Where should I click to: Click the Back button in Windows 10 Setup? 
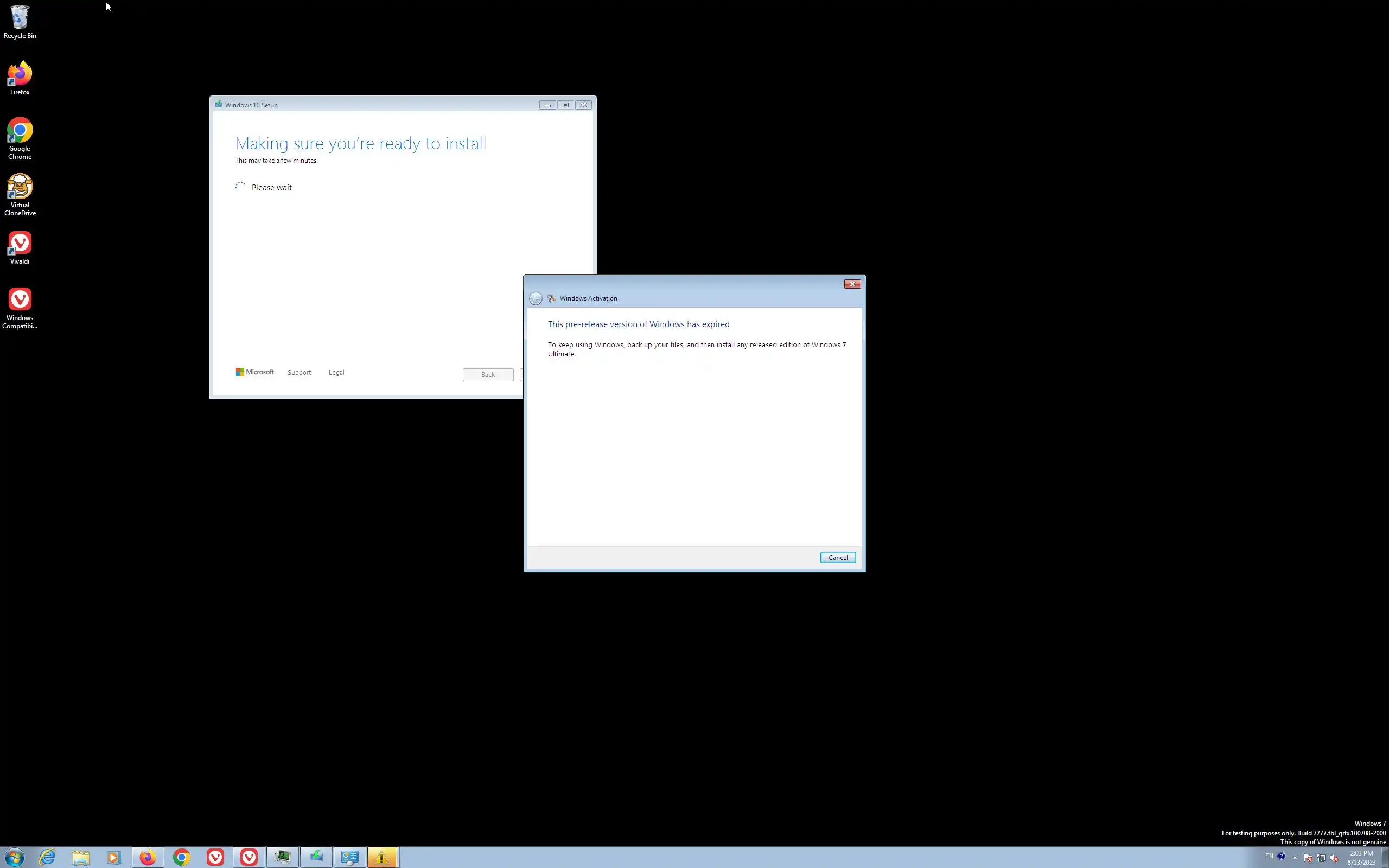click(488, 375)
